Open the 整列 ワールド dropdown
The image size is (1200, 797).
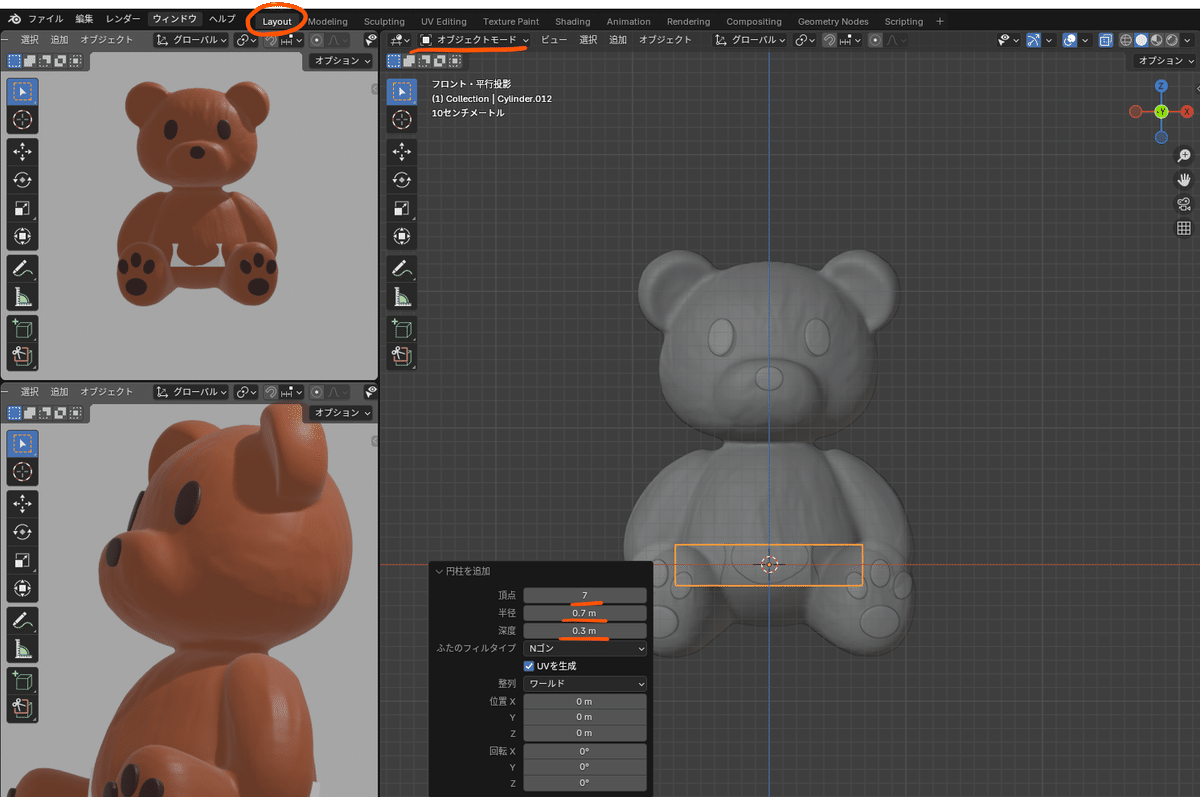coord(585,684)
